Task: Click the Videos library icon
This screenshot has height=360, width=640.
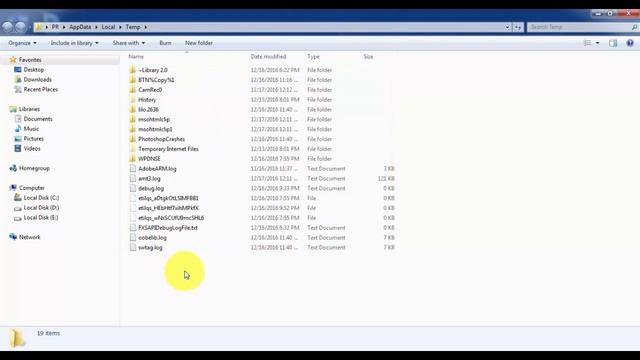Action: [x=18, y=149]
